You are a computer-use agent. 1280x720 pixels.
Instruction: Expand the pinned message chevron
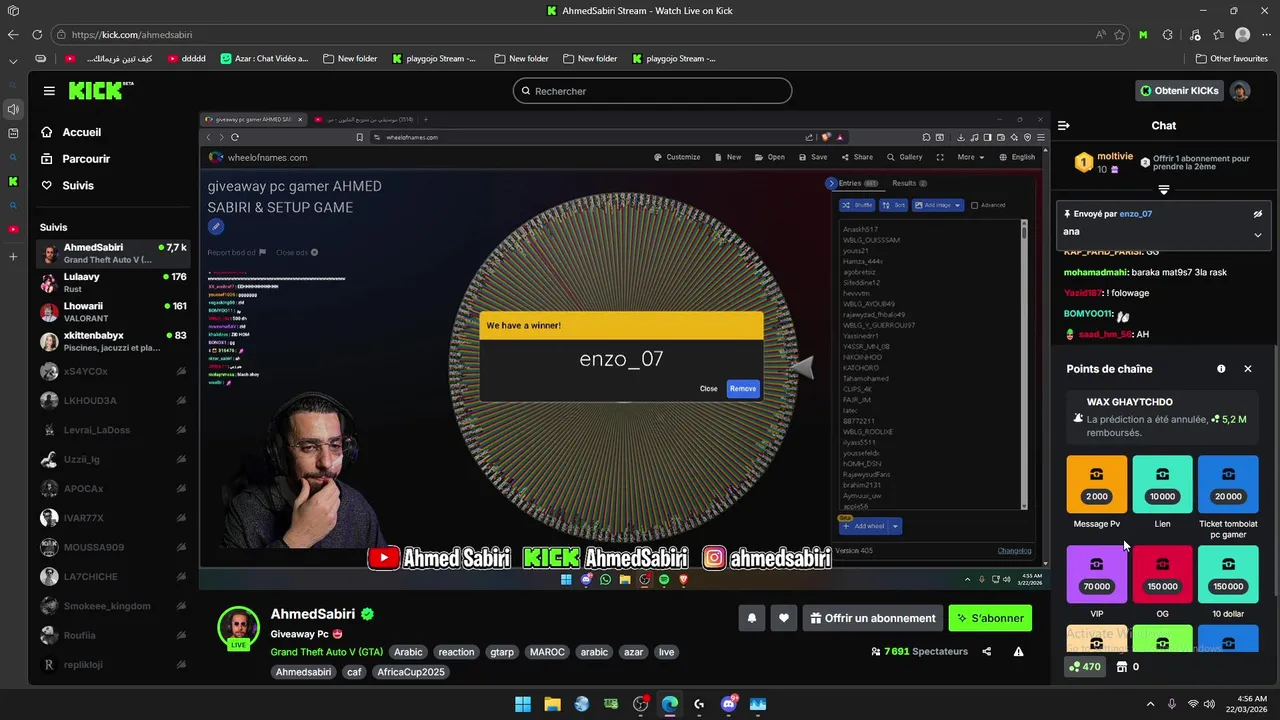pyautogui.click(x=1258, y=235)
